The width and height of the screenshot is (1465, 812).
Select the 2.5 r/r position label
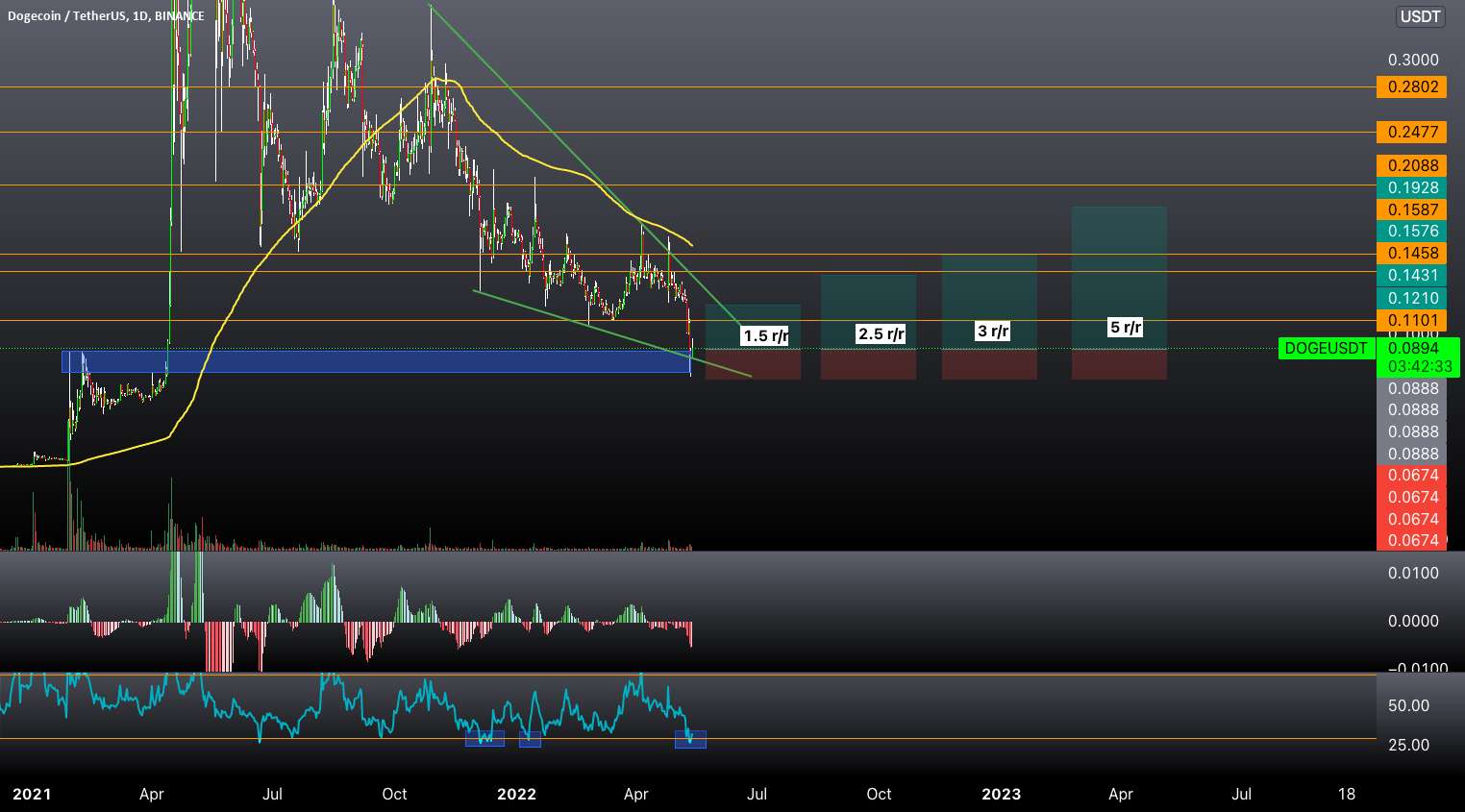click(x=881, y=334)
